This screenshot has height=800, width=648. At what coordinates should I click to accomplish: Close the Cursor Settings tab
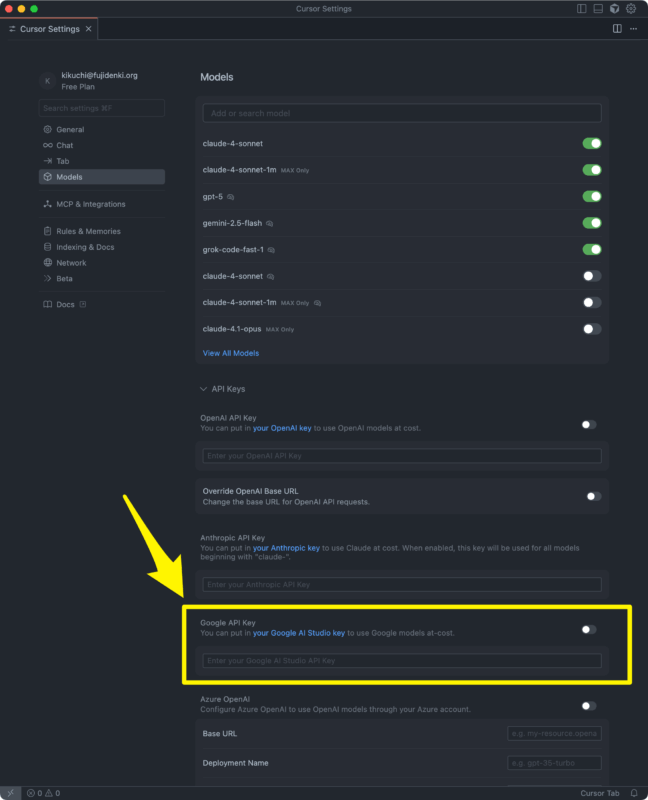click(89, 29)
